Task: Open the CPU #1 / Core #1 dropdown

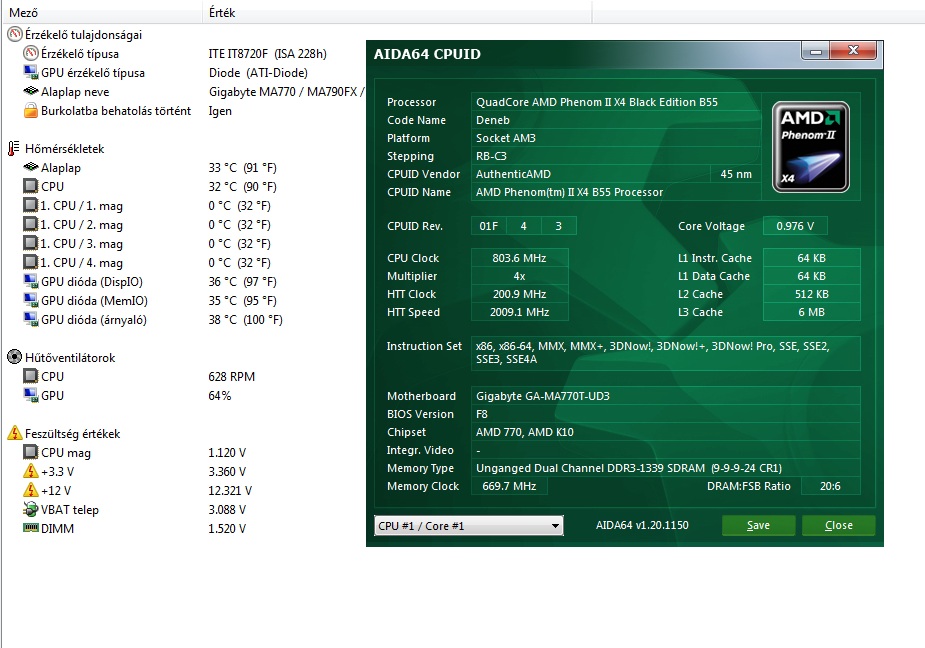Action: pyautogui.click(x=469, y=526)
